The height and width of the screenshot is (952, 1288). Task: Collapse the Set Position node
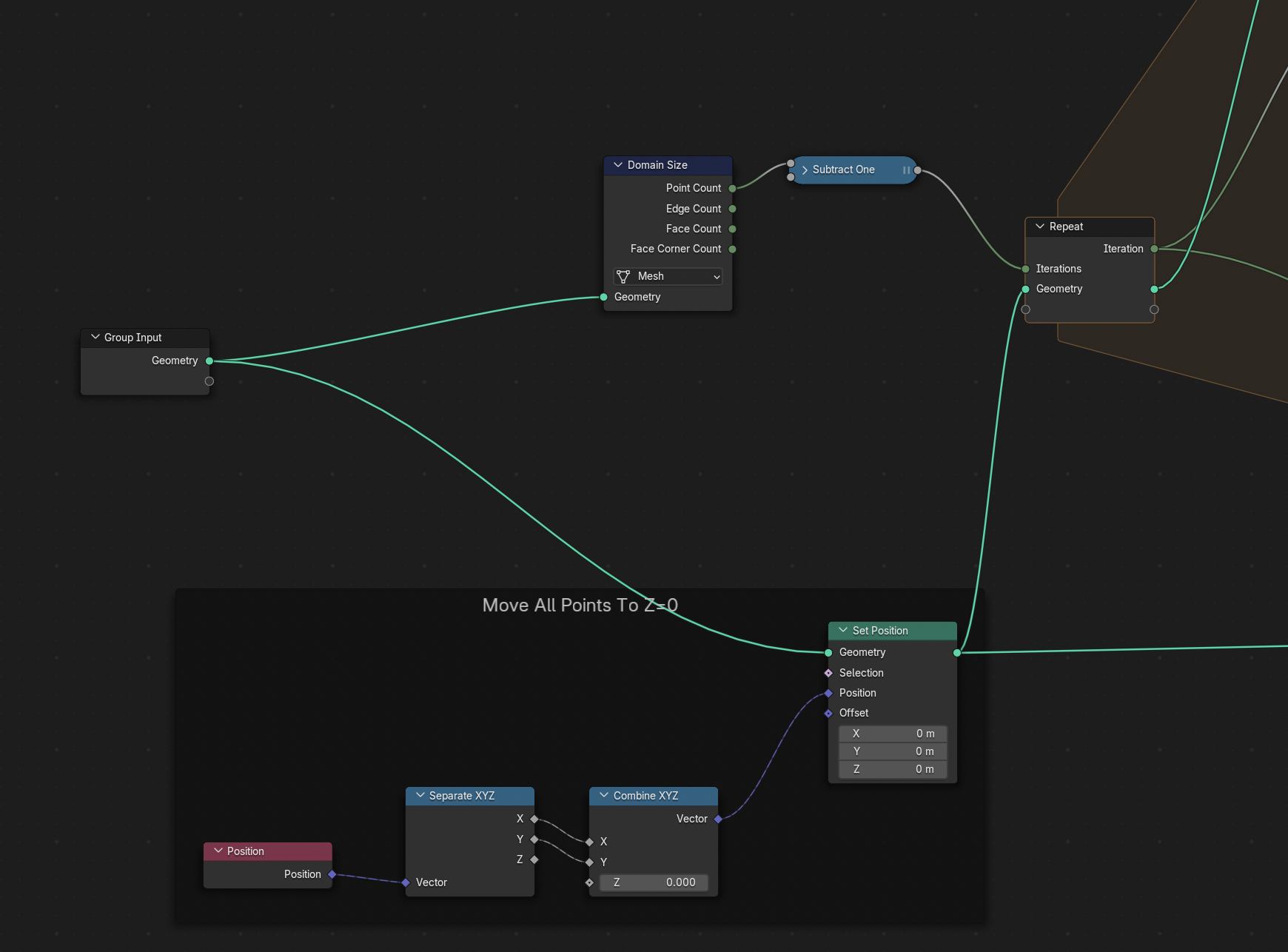[x=843, y=630]
